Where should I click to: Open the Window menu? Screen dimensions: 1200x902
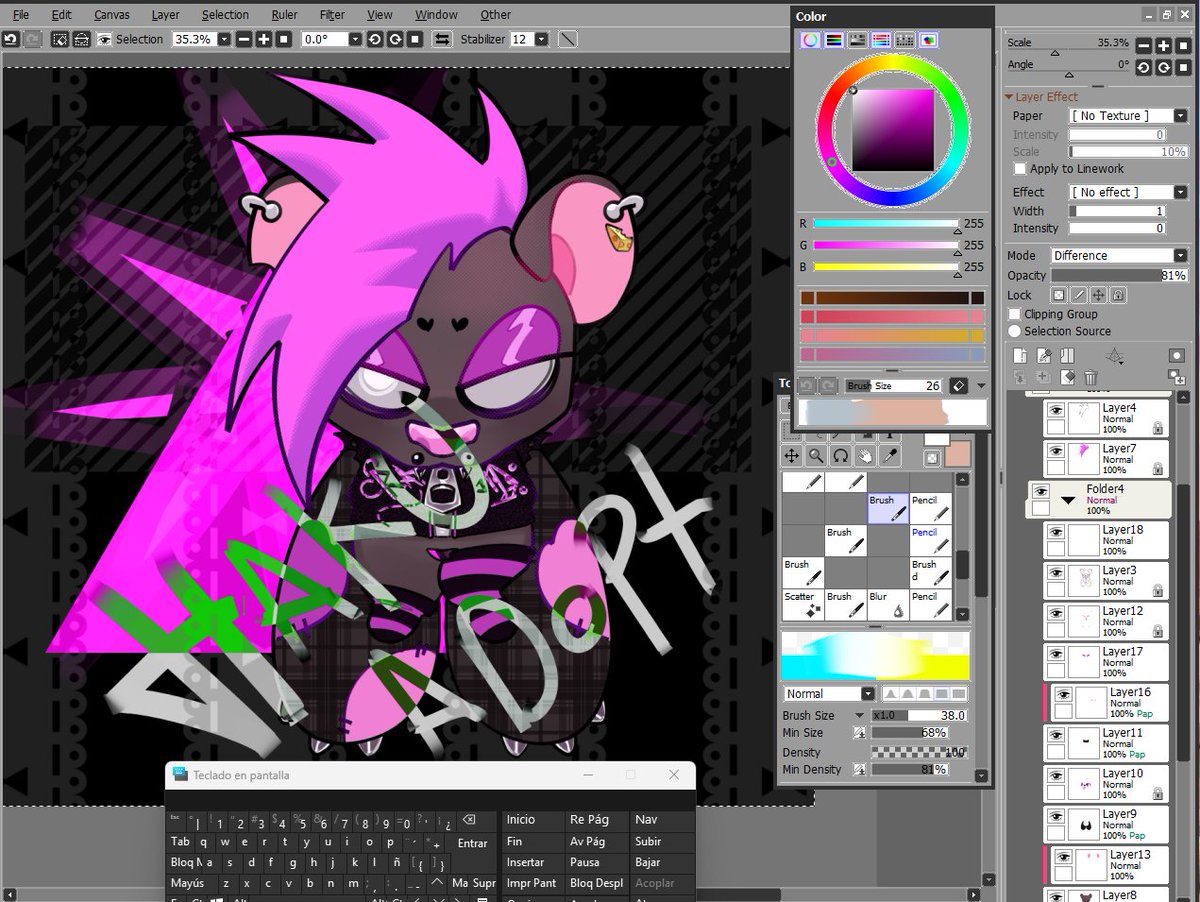tap(436, 15)
